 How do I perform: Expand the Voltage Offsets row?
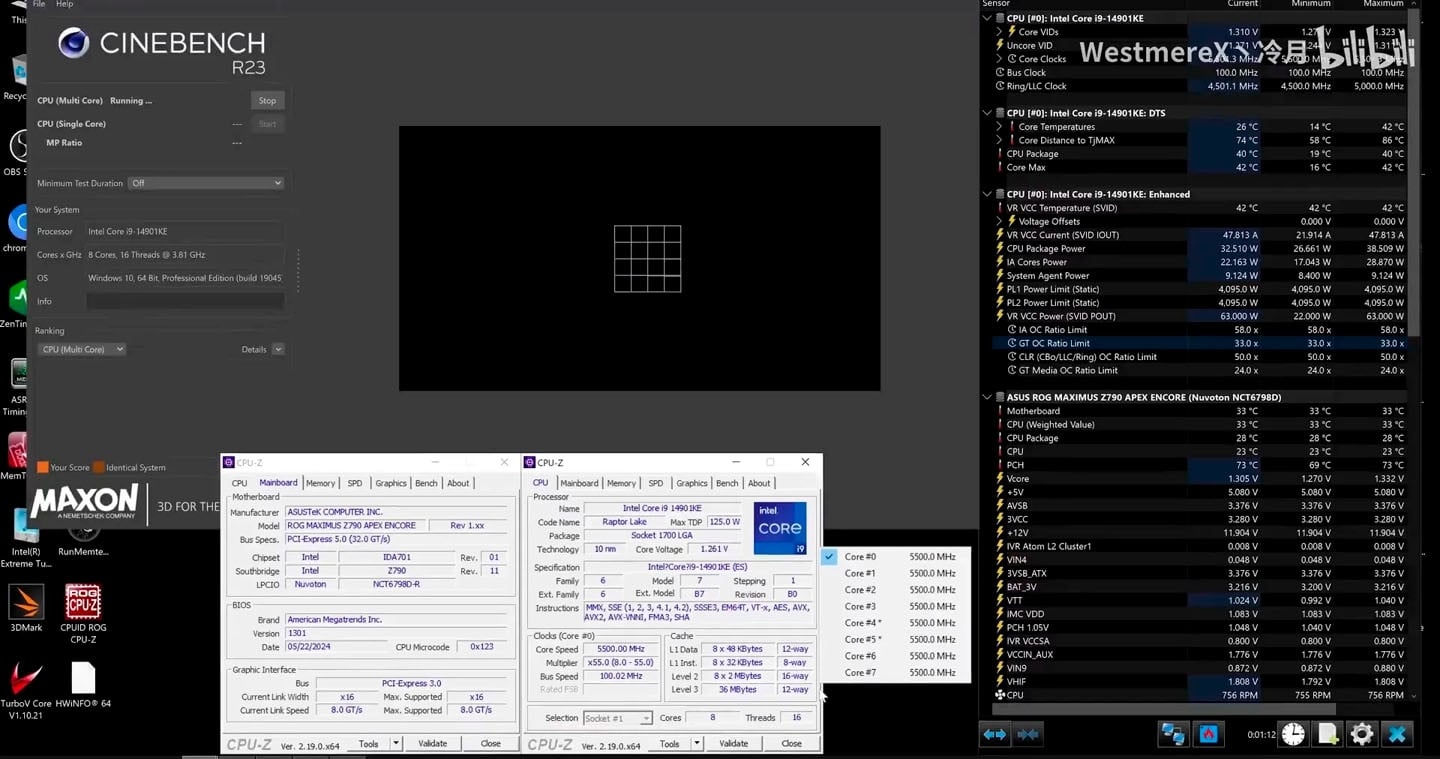pos(999,221)
